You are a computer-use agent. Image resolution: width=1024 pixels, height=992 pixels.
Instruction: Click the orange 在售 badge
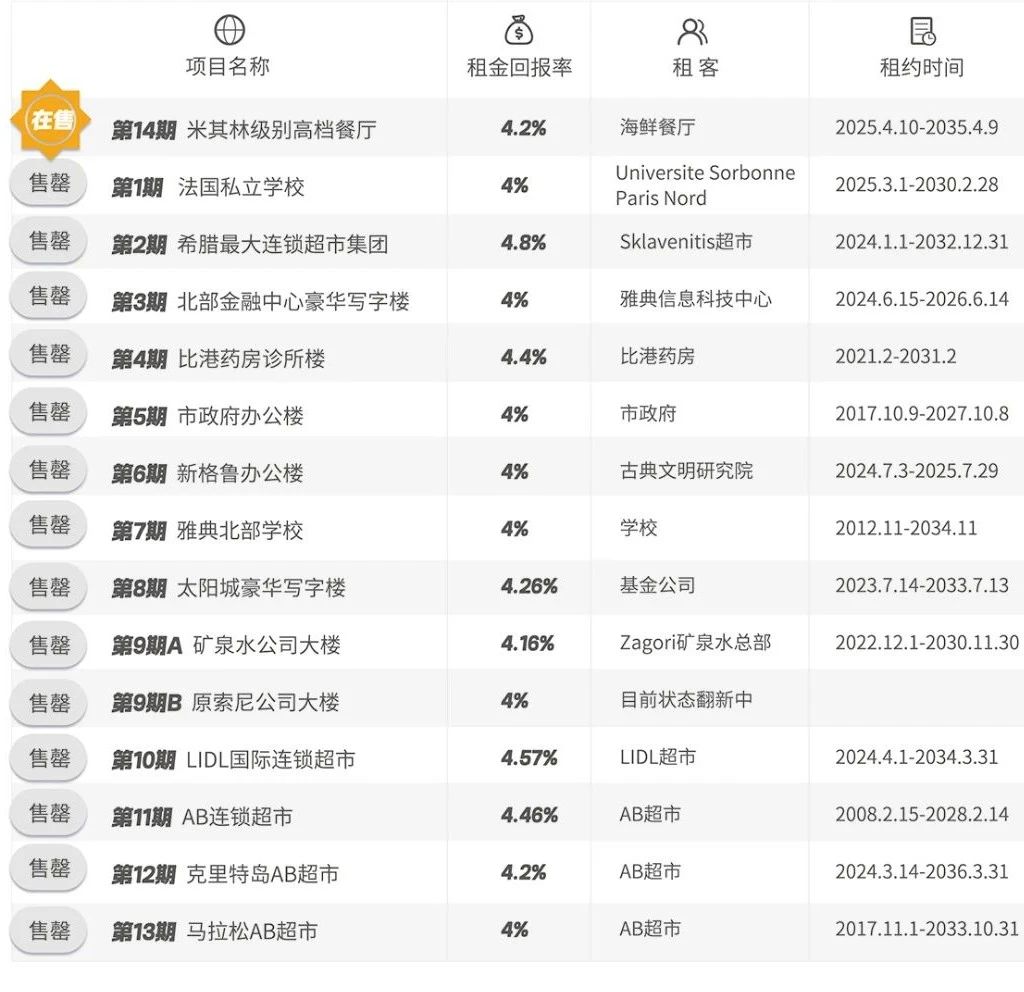click(51, 120)
